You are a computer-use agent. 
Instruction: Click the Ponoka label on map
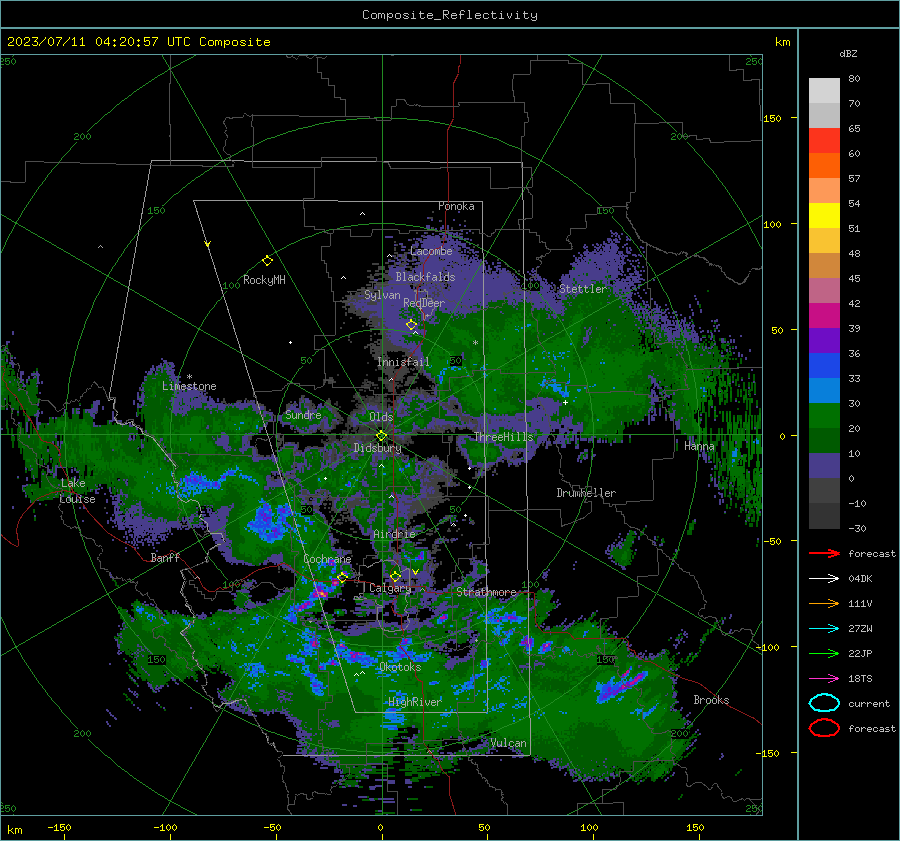coord(456,206)
